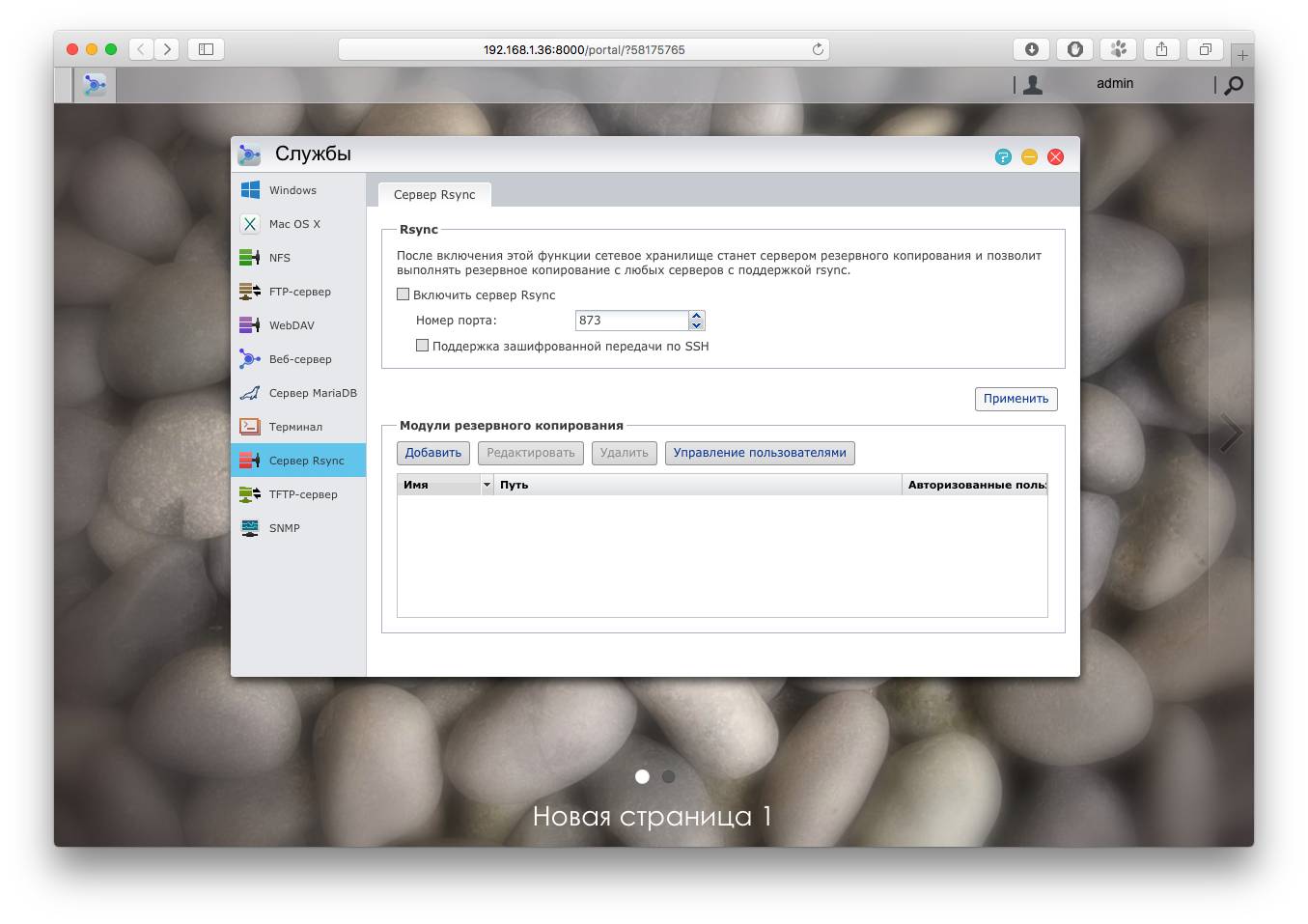Minimize the Службы window

pyautogui.click(x=1029, y=156)
